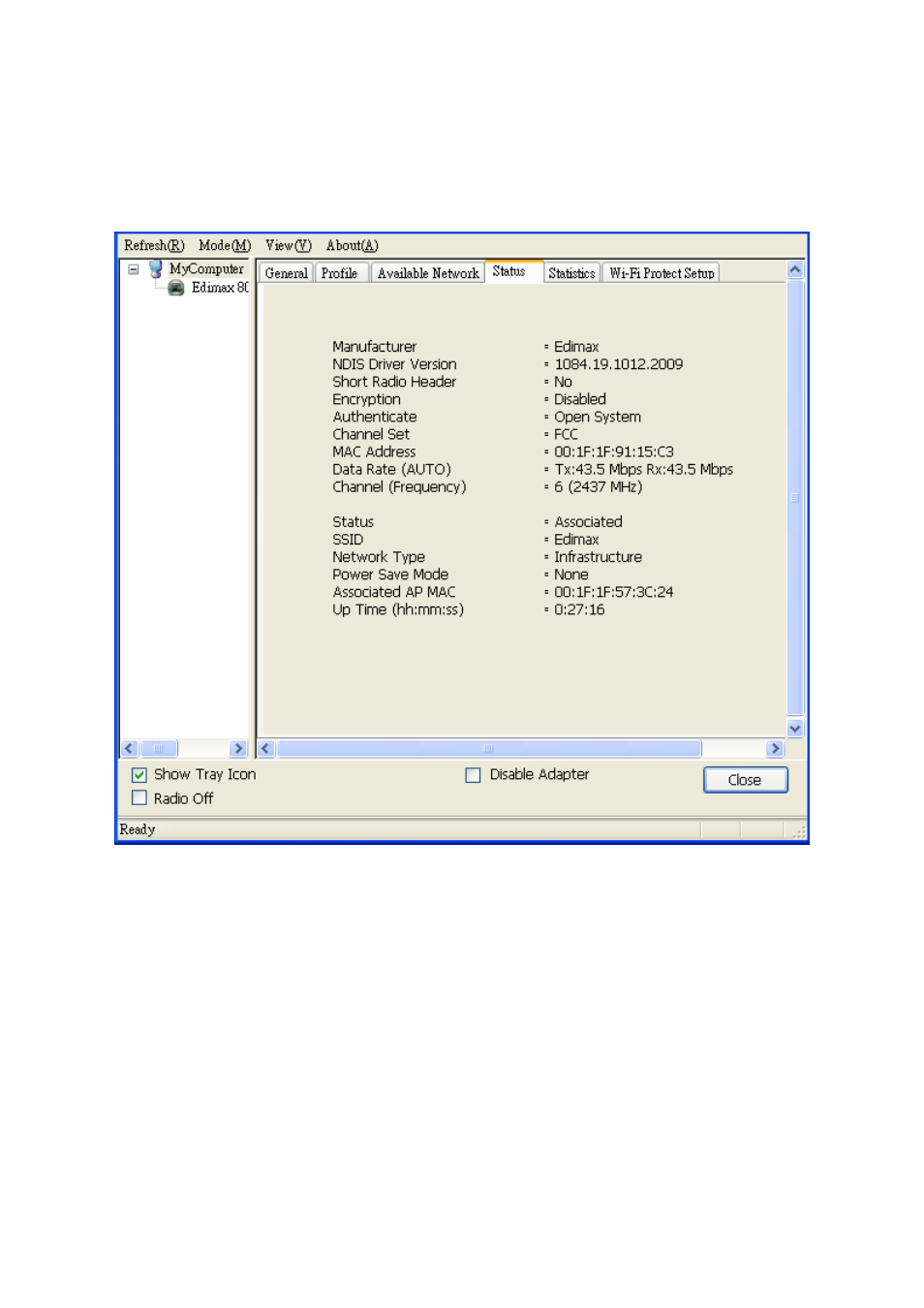This screenshot has height=1308, width=924.
Task: Click the tree pane scroll left arrow
Action: [129, 748]
